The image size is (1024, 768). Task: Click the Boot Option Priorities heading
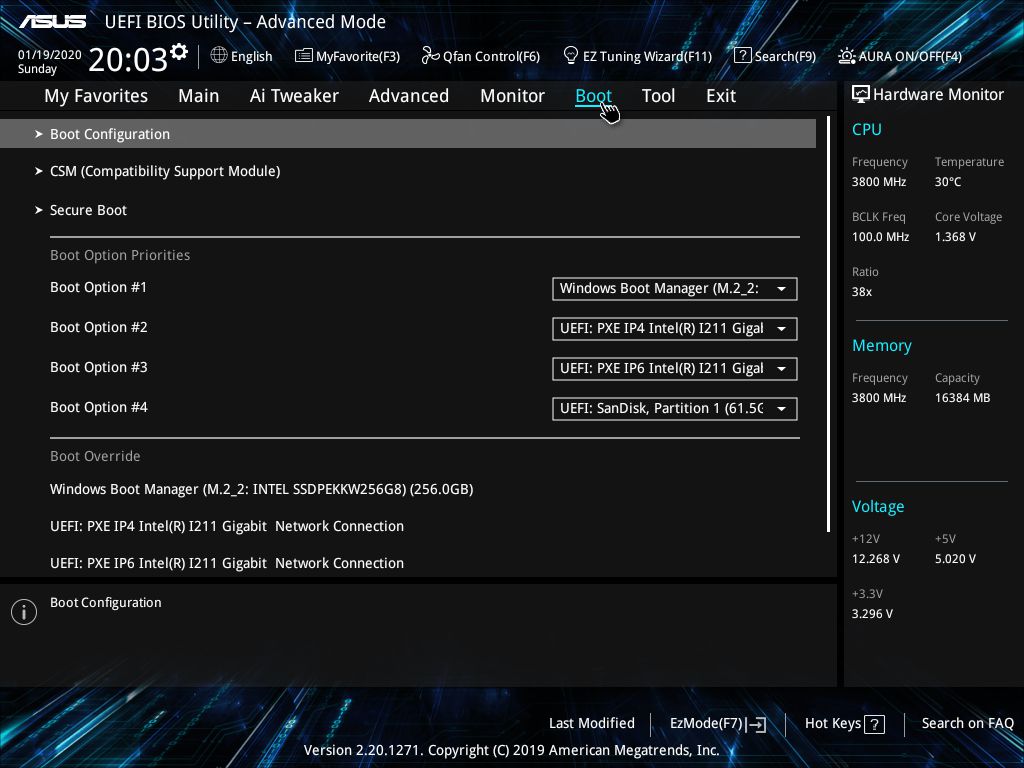click(x=120, y=255)
